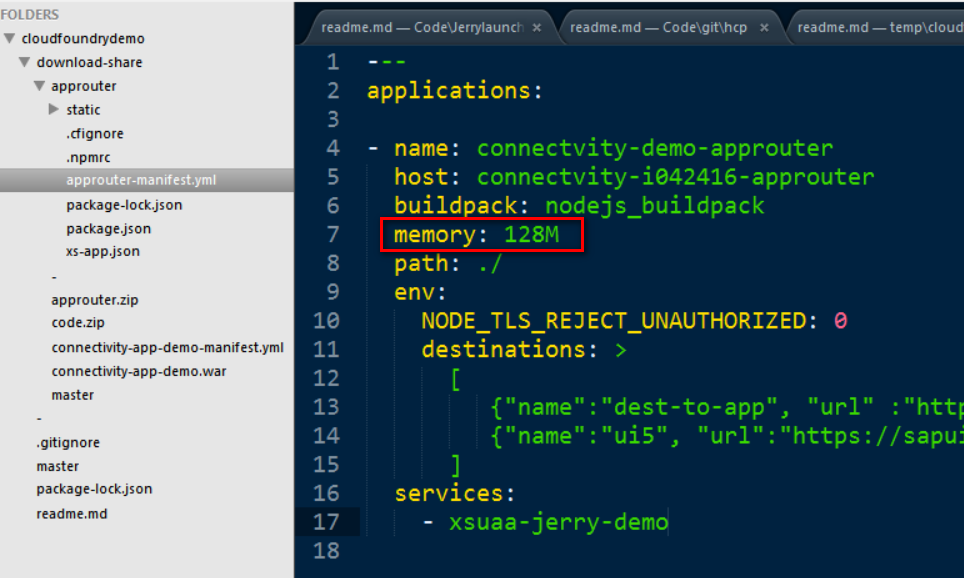
Task: Select the approuter folder name
Action: tap(84, 86)
